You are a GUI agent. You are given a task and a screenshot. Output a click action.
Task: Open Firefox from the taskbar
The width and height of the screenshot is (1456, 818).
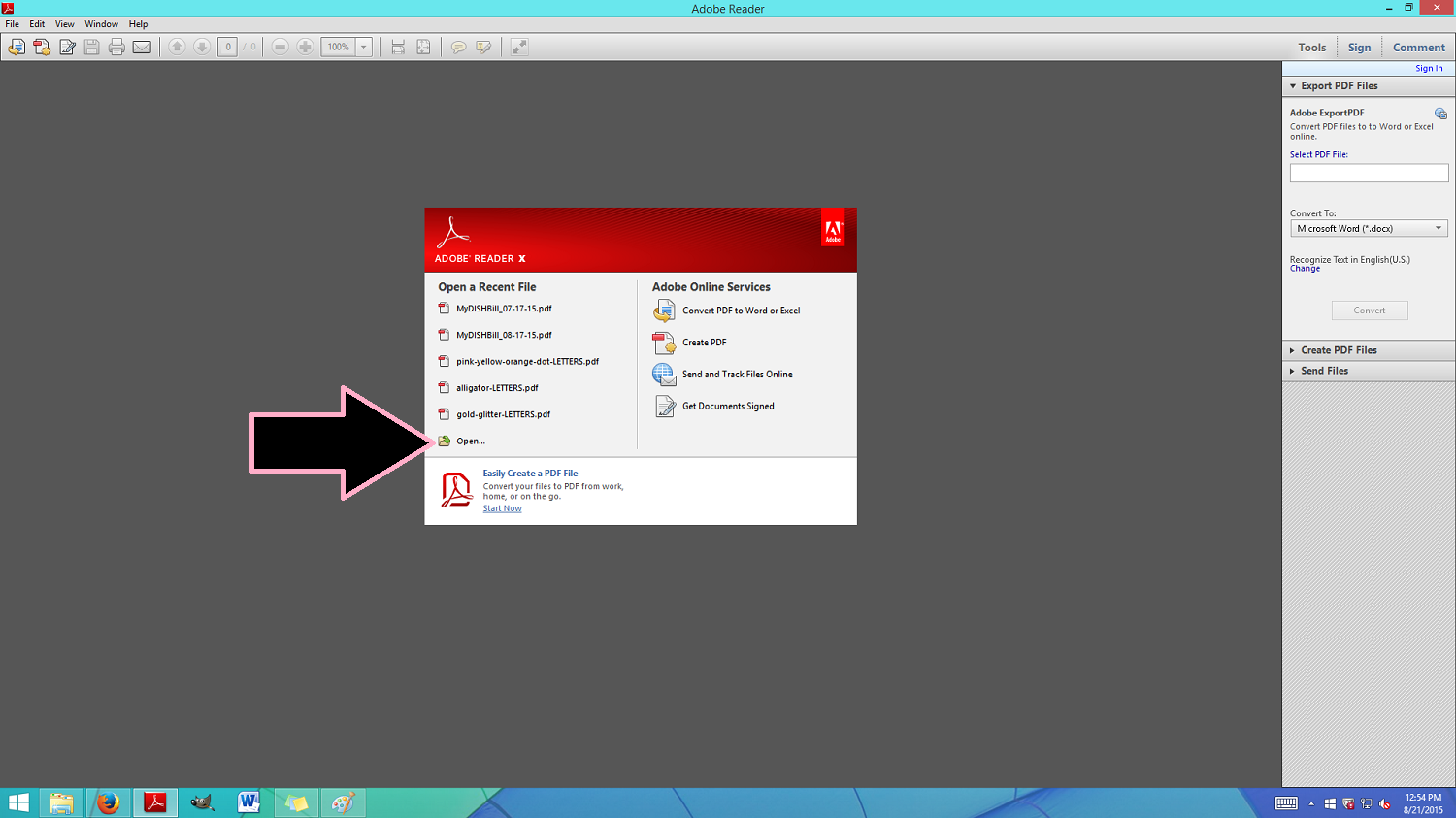[108, 802]
